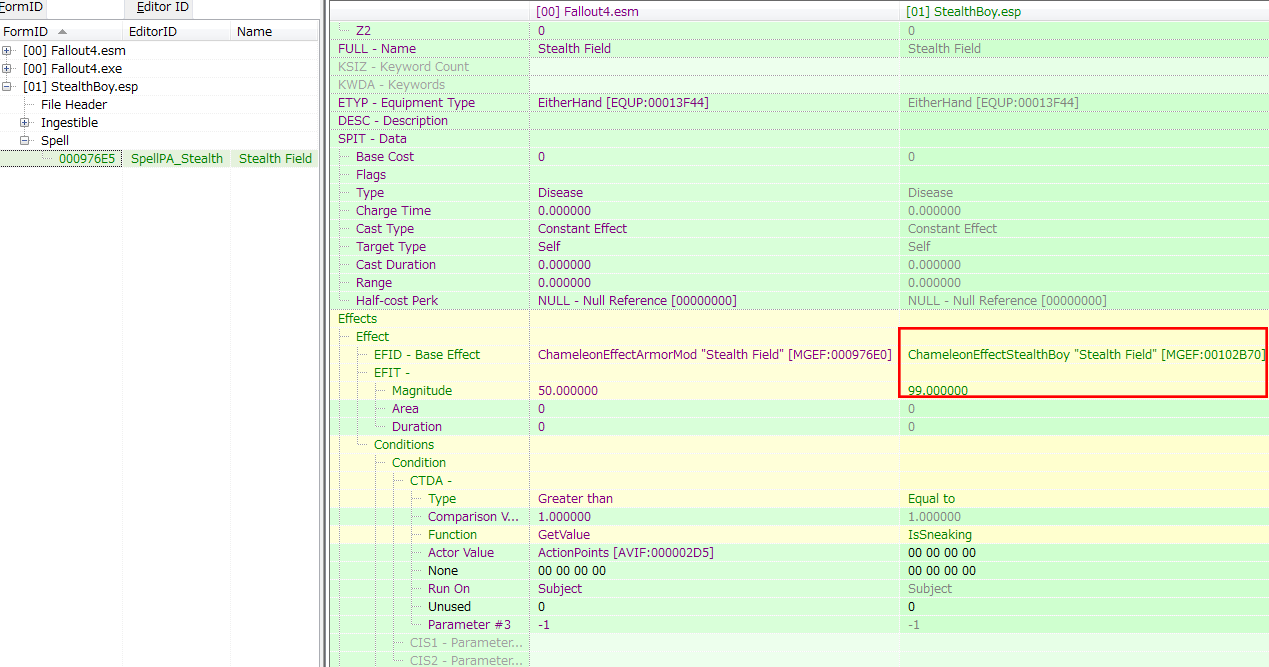Select the Half-cost Perk row label
This screenshot has height=667, width=1269.
click(x=397, y=300)
